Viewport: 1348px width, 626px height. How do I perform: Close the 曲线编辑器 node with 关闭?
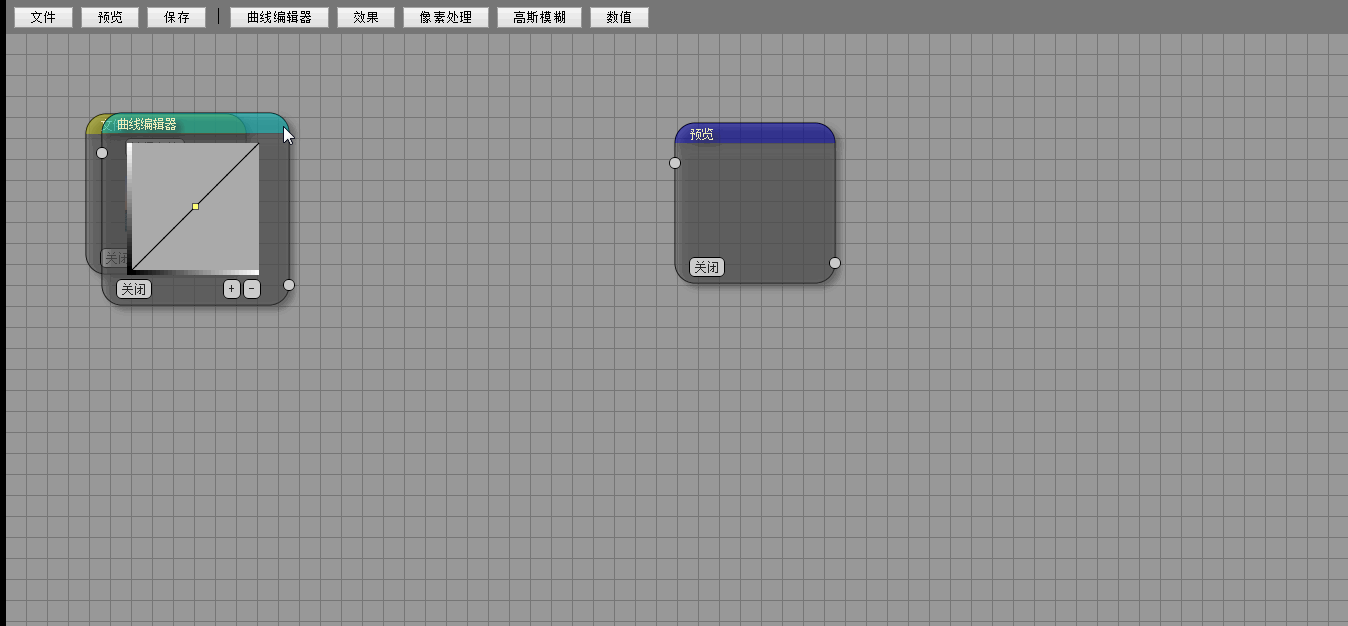[134, 289]
